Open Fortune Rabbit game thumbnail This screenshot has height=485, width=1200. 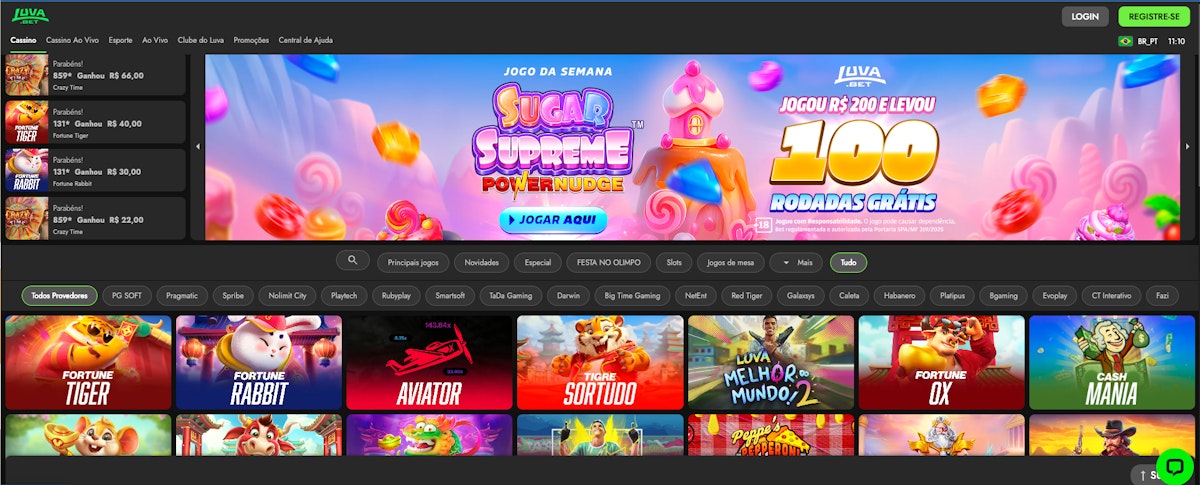(259, 363)
